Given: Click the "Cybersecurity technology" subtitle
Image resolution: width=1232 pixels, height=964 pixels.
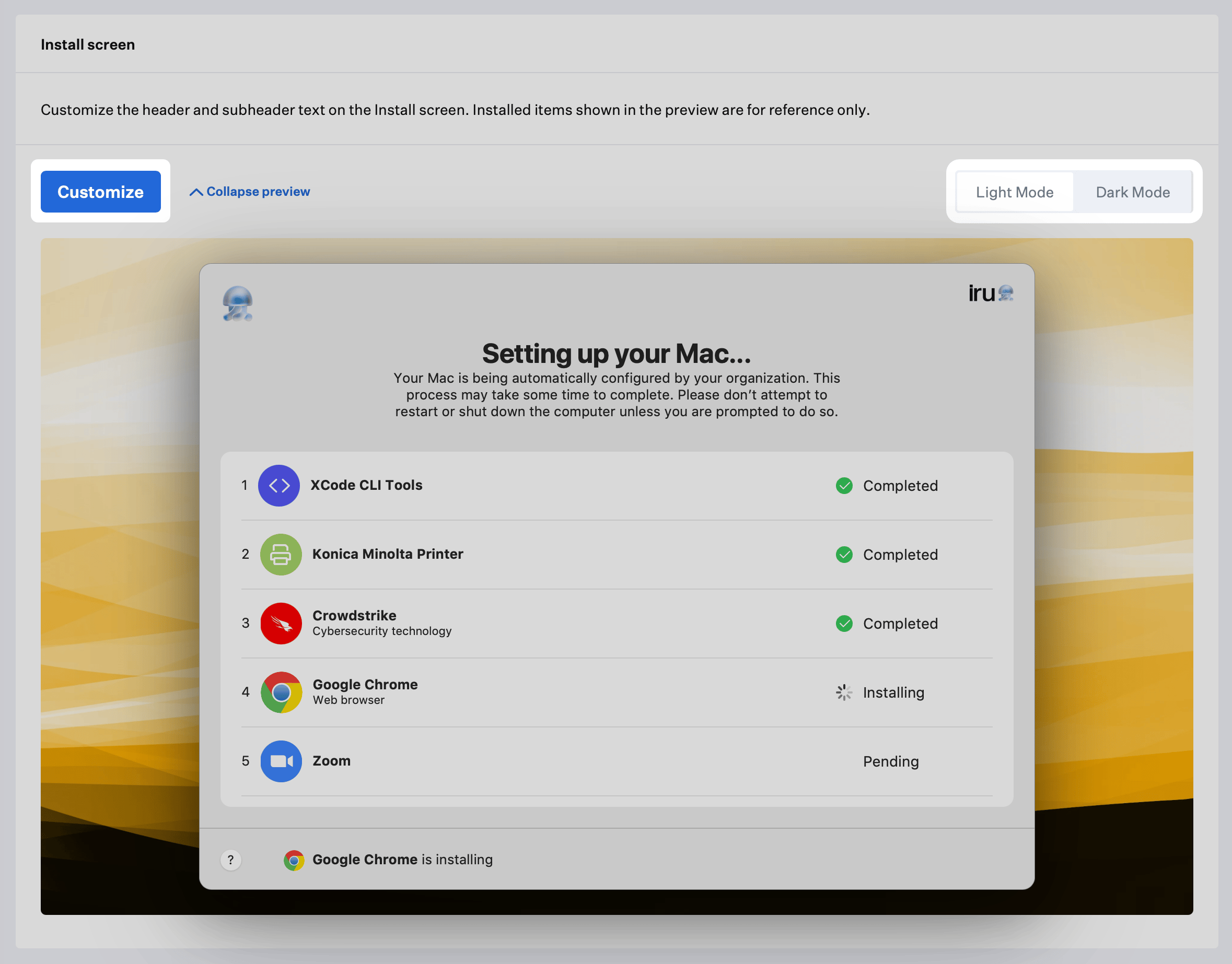Looking at the screenshot, I should click(x=382, y=631).
